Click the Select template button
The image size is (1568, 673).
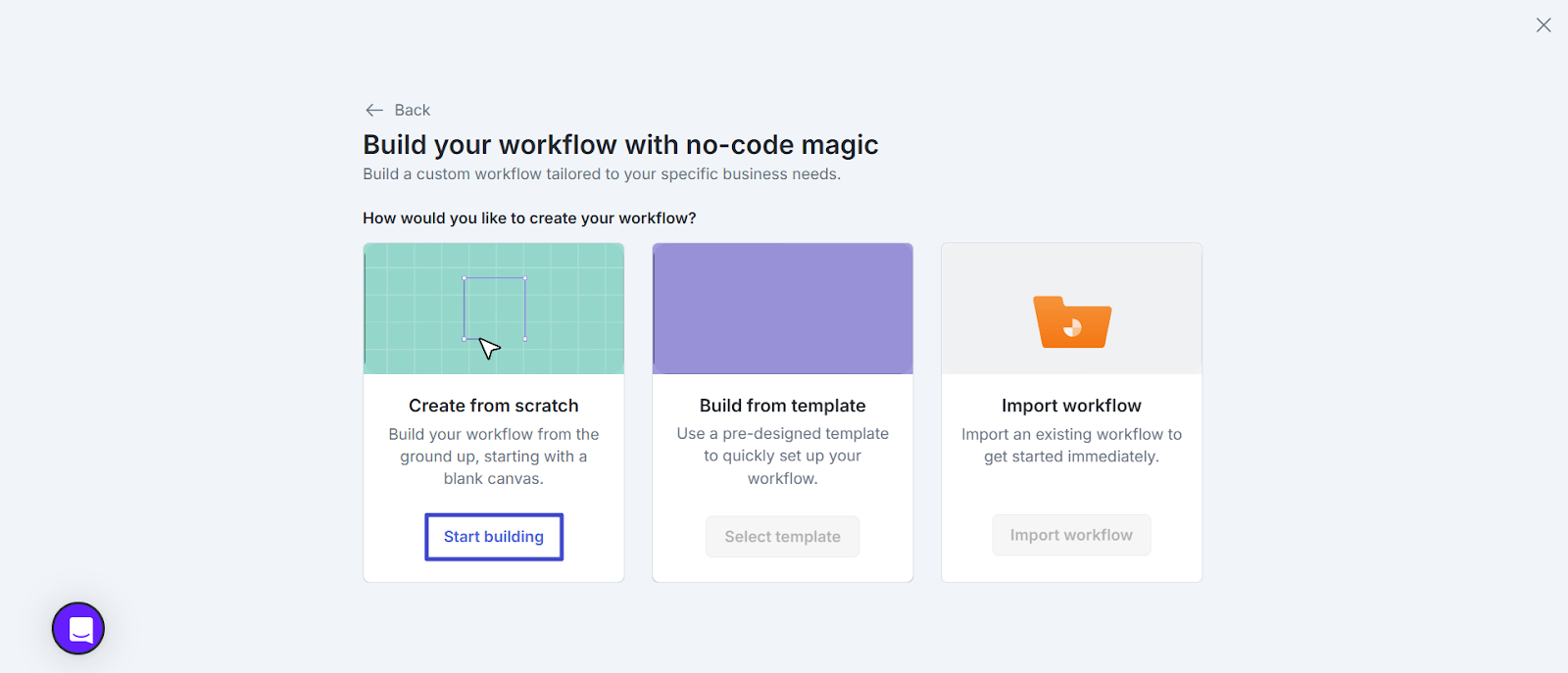[x=782, y=537]
